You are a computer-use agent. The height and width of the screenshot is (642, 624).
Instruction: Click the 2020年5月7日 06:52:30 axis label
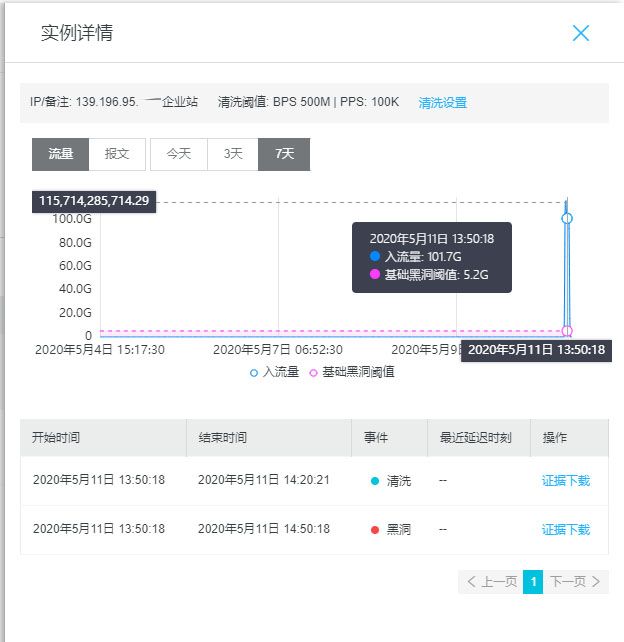(278, 350)
